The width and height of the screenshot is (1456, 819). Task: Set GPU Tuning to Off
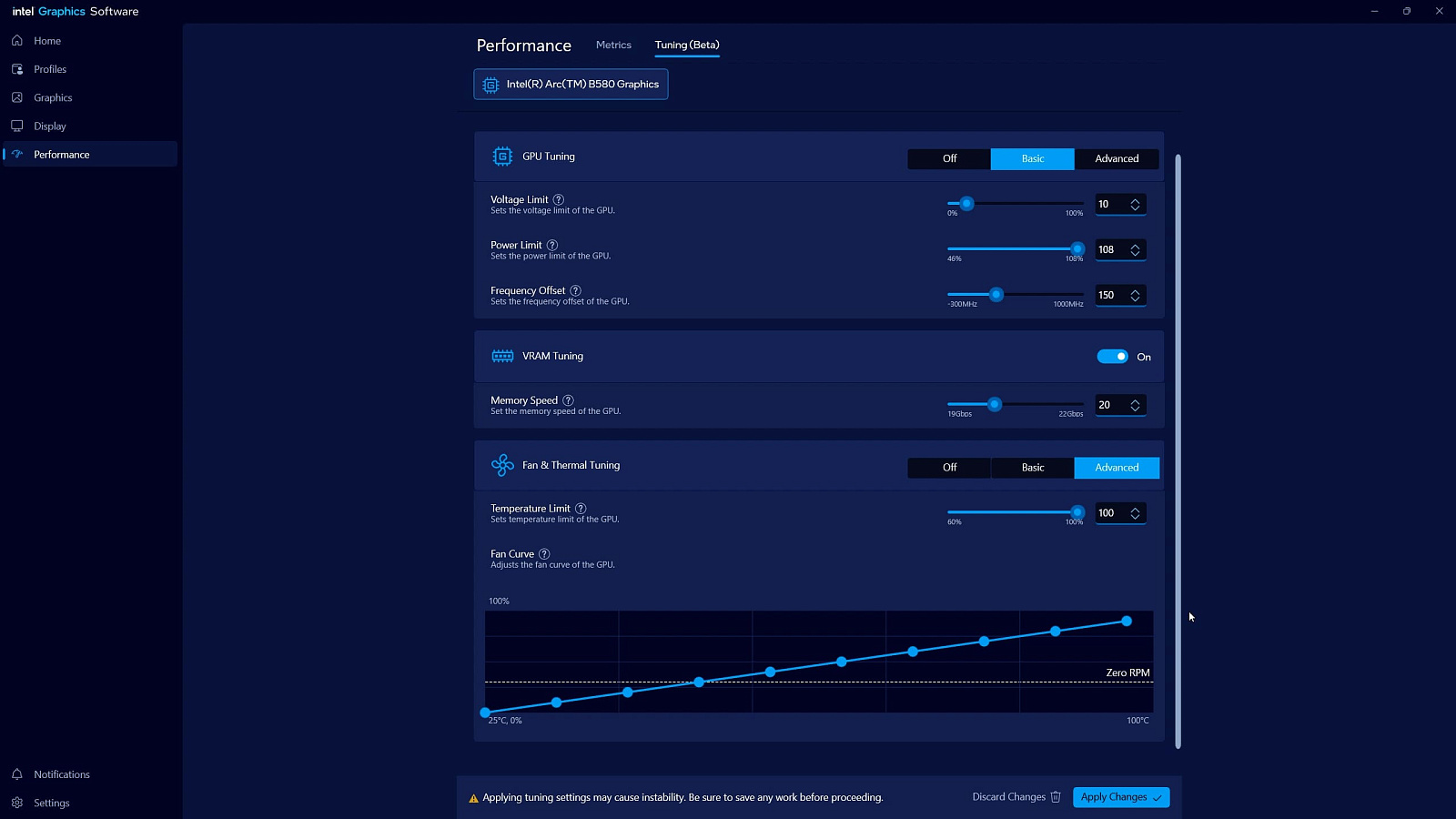point(949,158)
